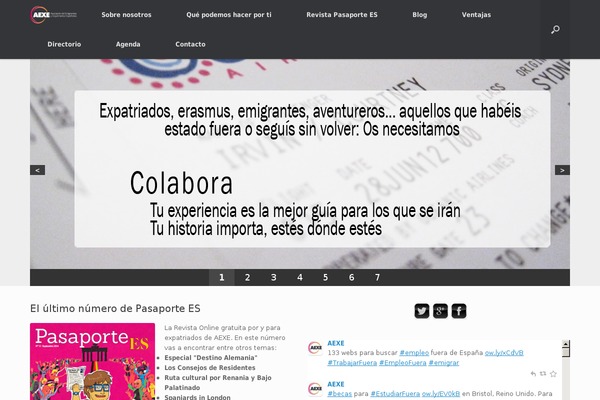Image resolution: width=600 pixels, height=400 pixels.
Task: Click AEXE name on the first tweet
Action: point(336,343)
